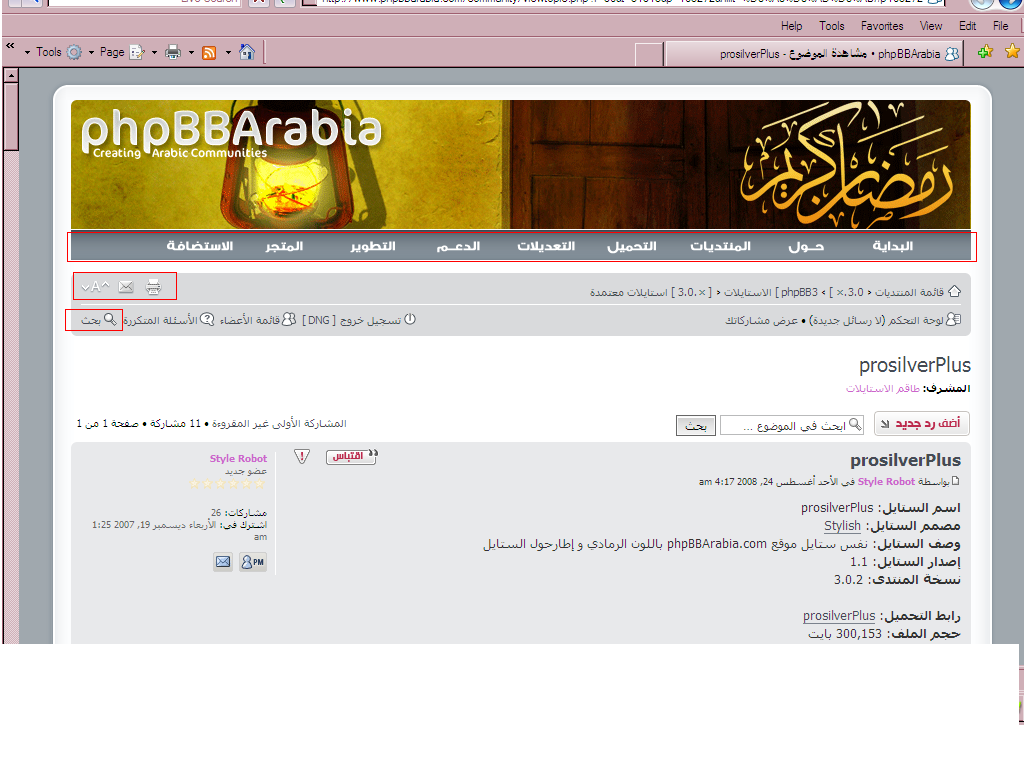
Task: Open التحميل in the site navigation
Action: [x=632, y=246]
